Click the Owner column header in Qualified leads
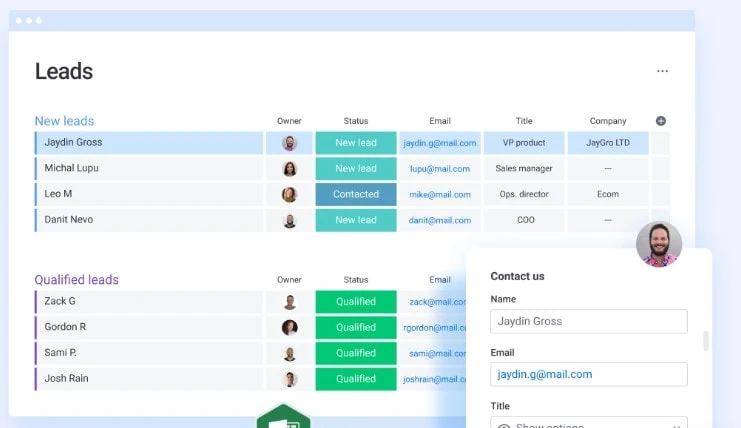The image size is (741, 428). (x=289, y=280)
